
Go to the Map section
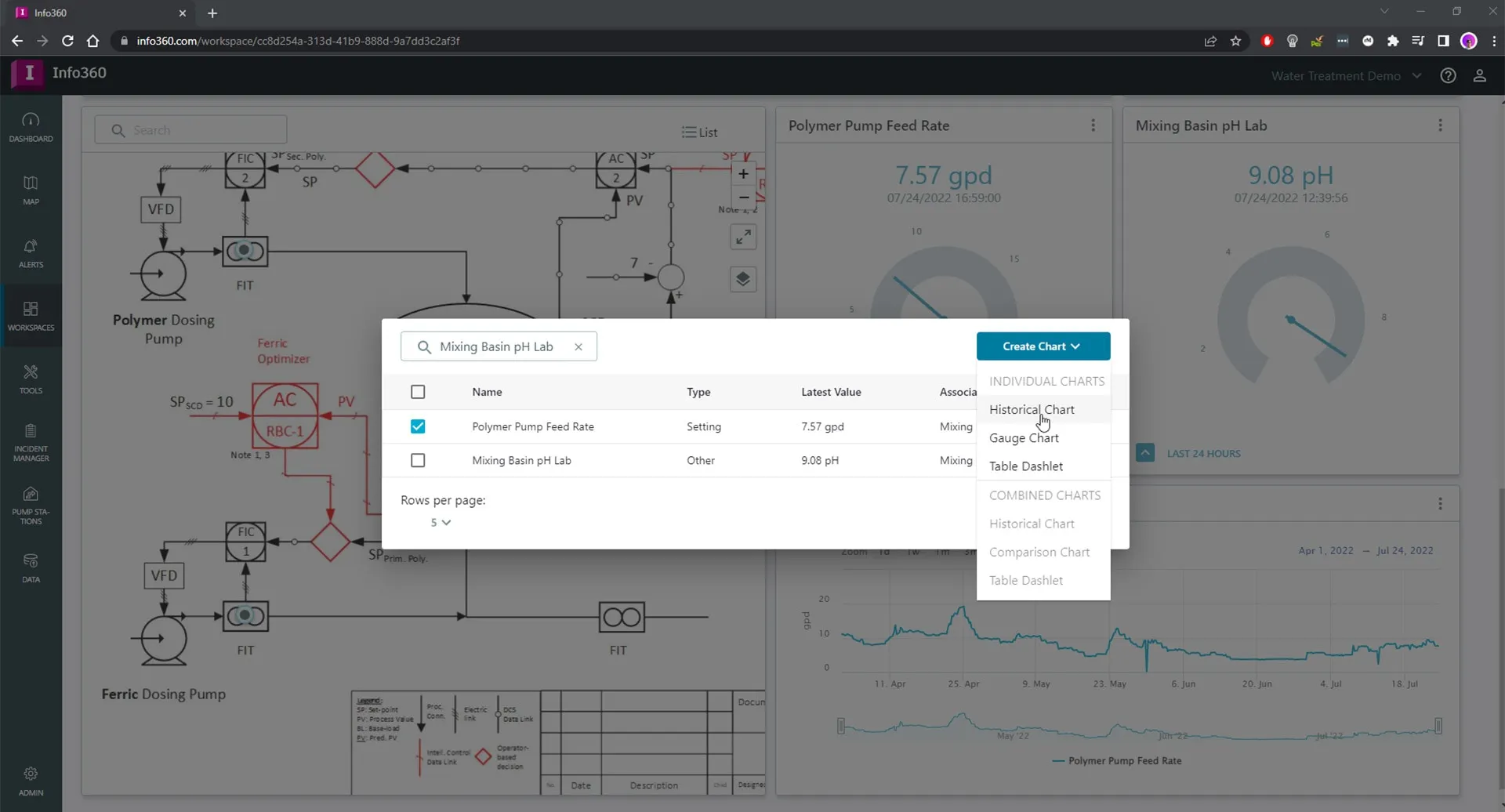click(x=31, y=190)
